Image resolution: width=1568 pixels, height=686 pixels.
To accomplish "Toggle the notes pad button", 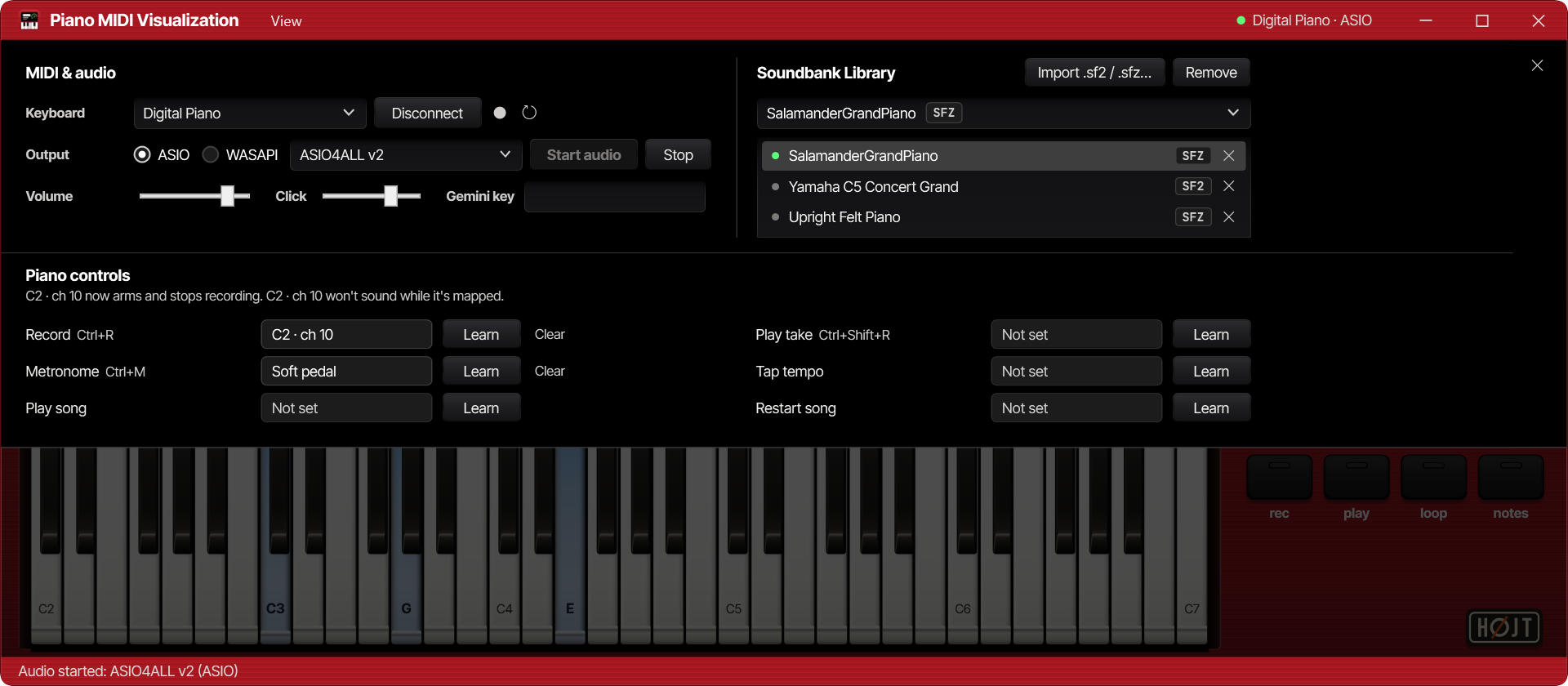I will 1511,477.
